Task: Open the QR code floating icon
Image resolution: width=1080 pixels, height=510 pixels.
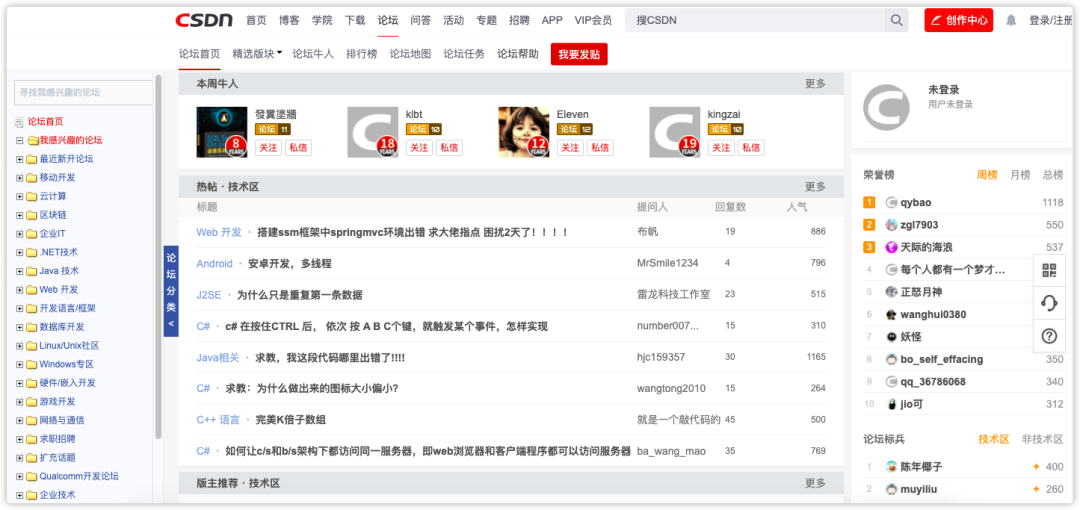Action: click(x=1049, y=270)
